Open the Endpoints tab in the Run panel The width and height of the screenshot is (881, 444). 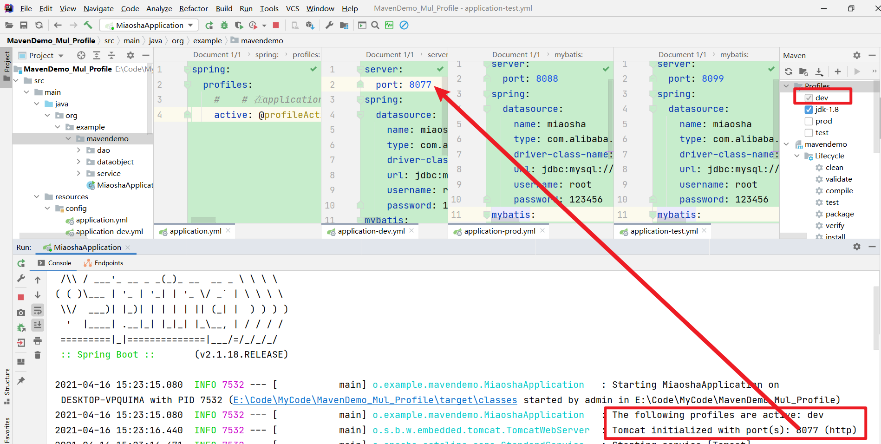pos(103,263)
